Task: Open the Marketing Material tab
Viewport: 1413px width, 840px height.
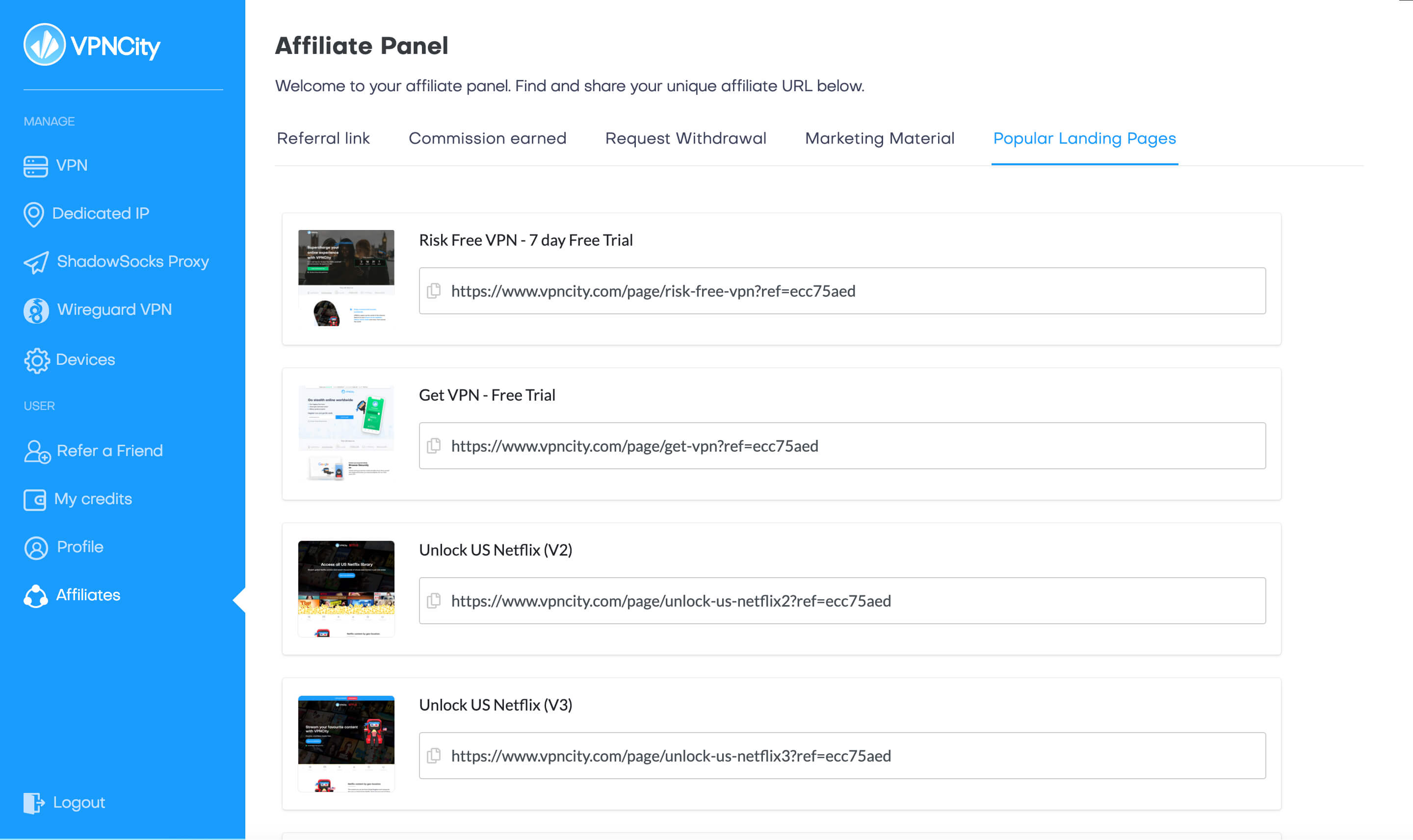Action: 880,138
